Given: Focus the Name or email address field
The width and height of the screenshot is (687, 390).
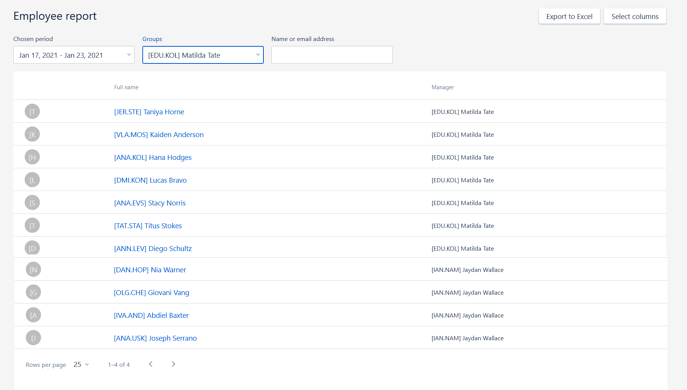Looking at the screenshot, I should pos(332,55).
